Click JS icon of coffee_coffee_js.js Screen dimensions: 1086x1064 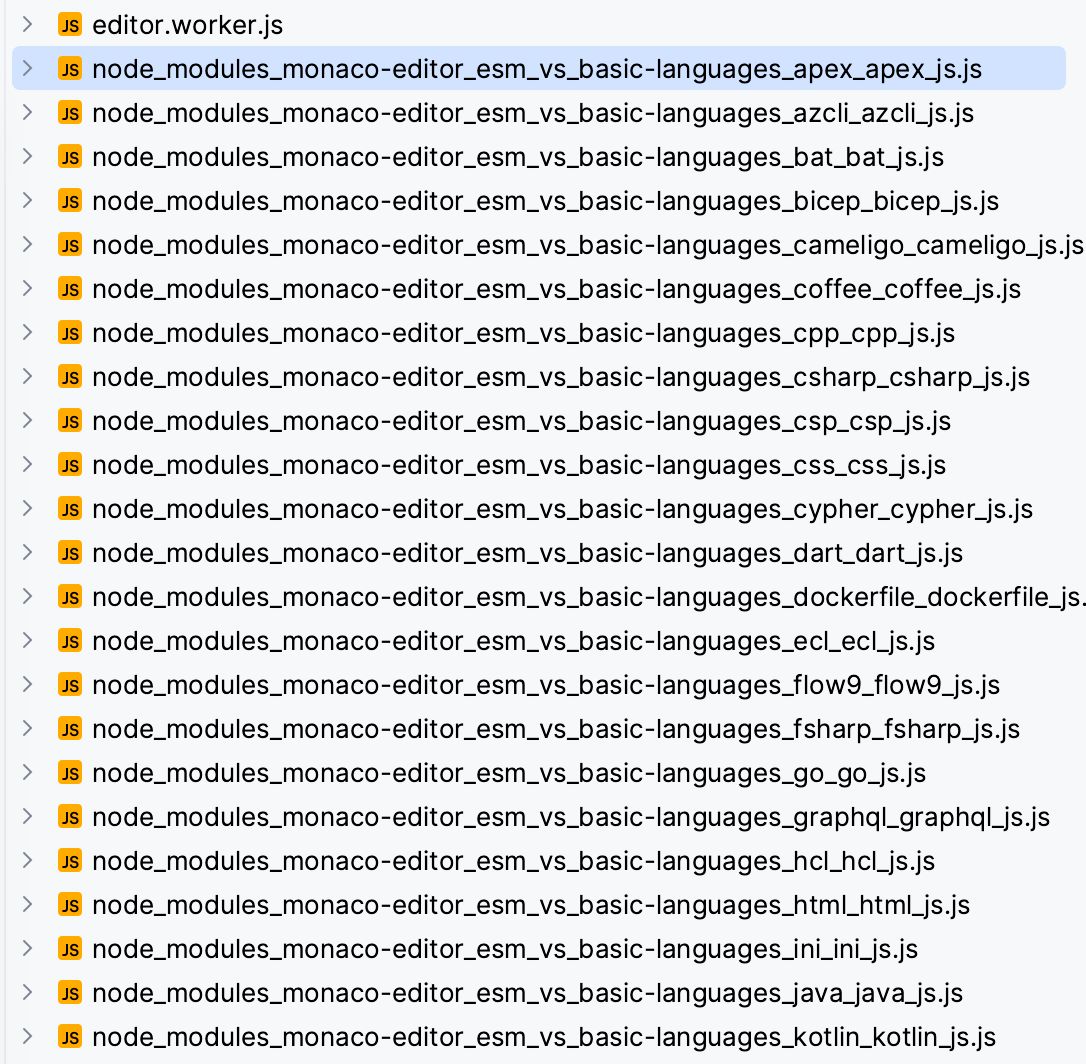(70, 289)
